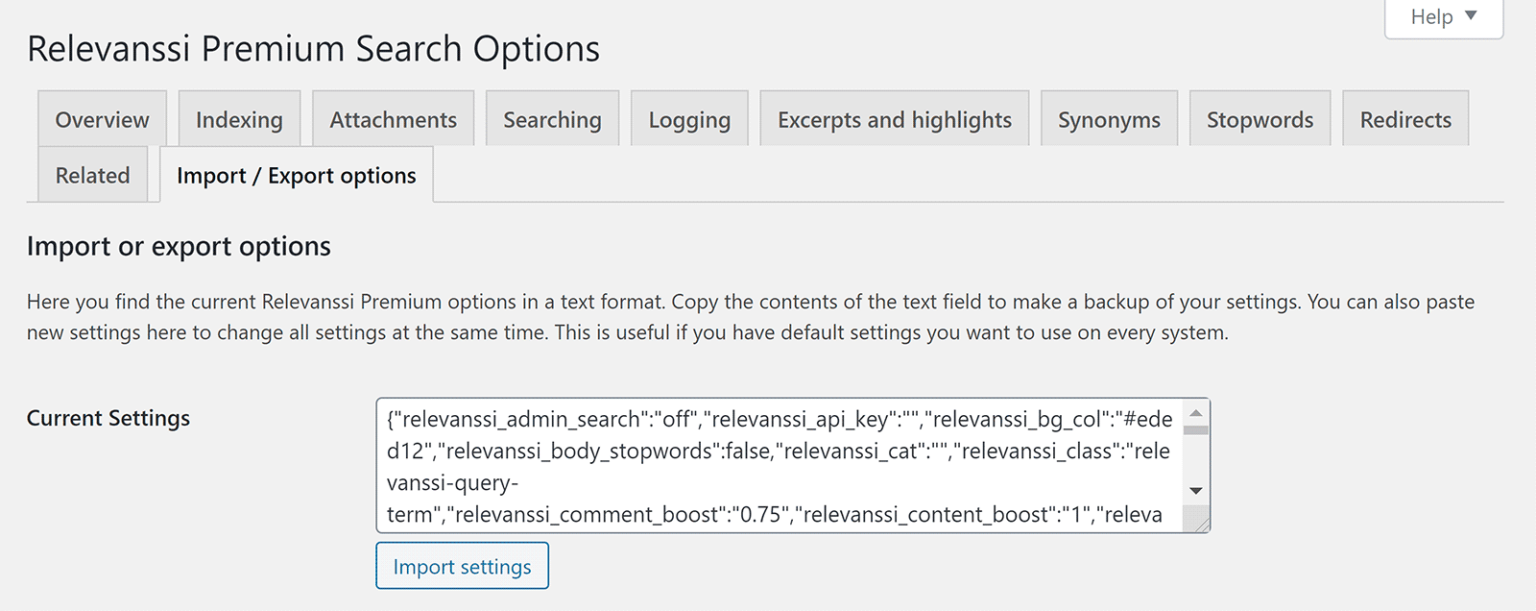Select the Import / Export options tab
The image size is (1536, 611).
coord(297,174)
